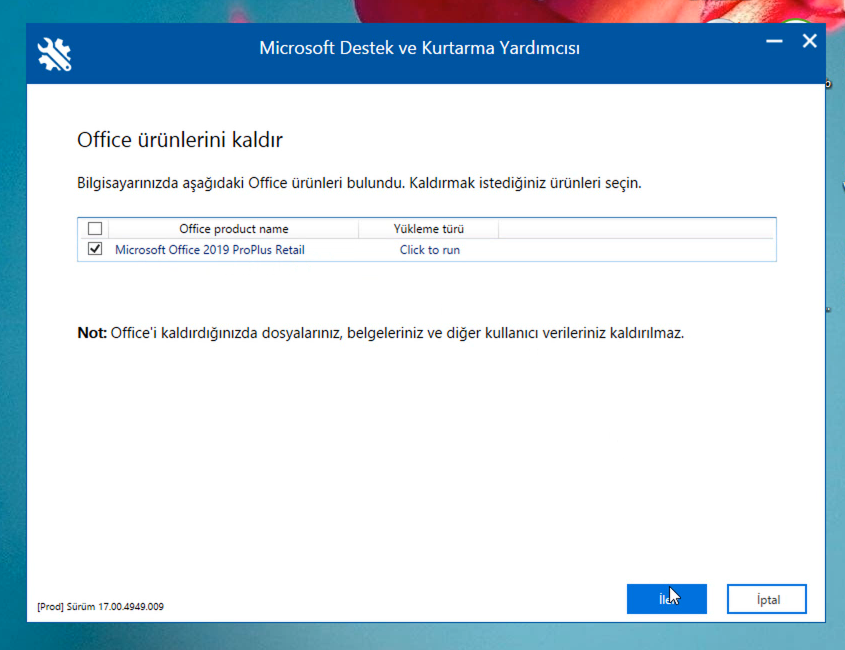Sort by Office product name column header

[x=233, y=229]
